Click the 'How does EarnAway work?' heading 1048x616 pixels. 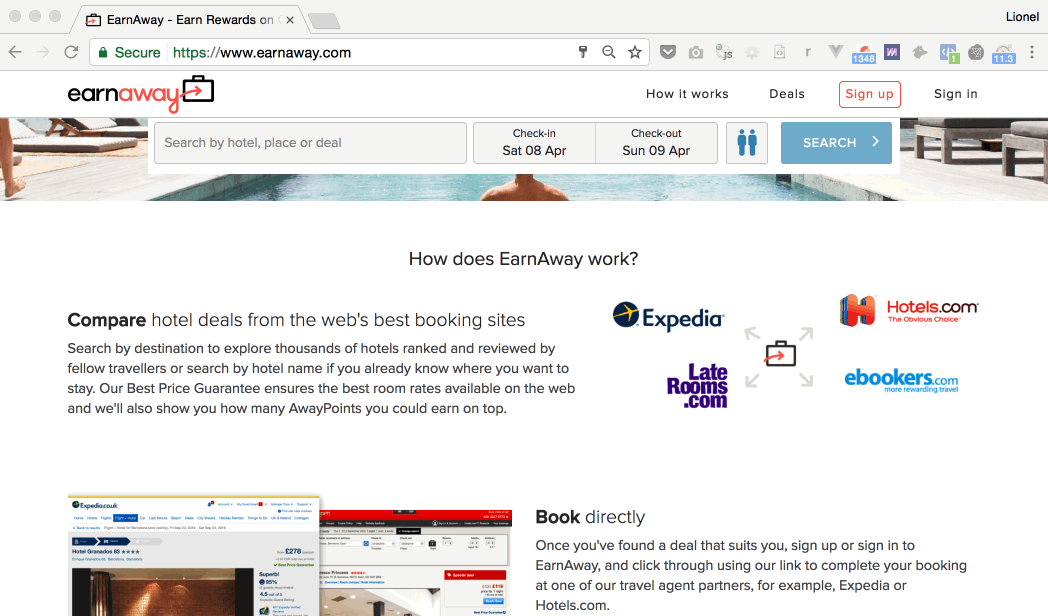pos(523,259)
